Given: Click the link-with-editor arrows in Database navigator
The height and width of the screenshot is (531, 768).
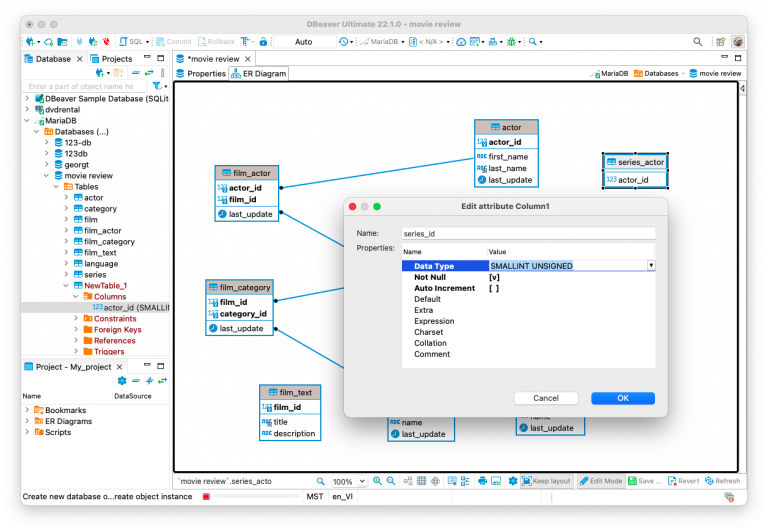Looking at the screenshot, I should (x=149, y=73).
